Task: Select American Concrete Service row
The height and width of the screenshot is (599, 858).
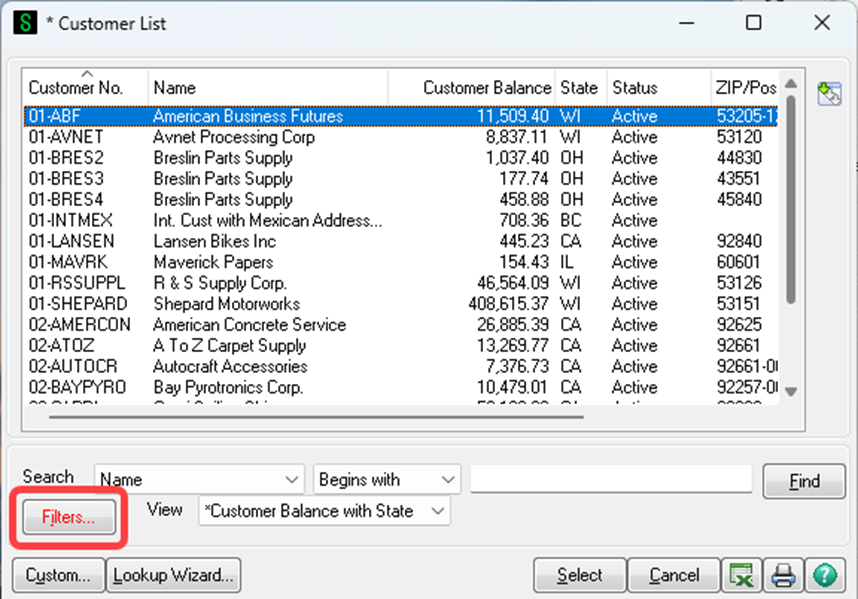Action: pos(401,324)
